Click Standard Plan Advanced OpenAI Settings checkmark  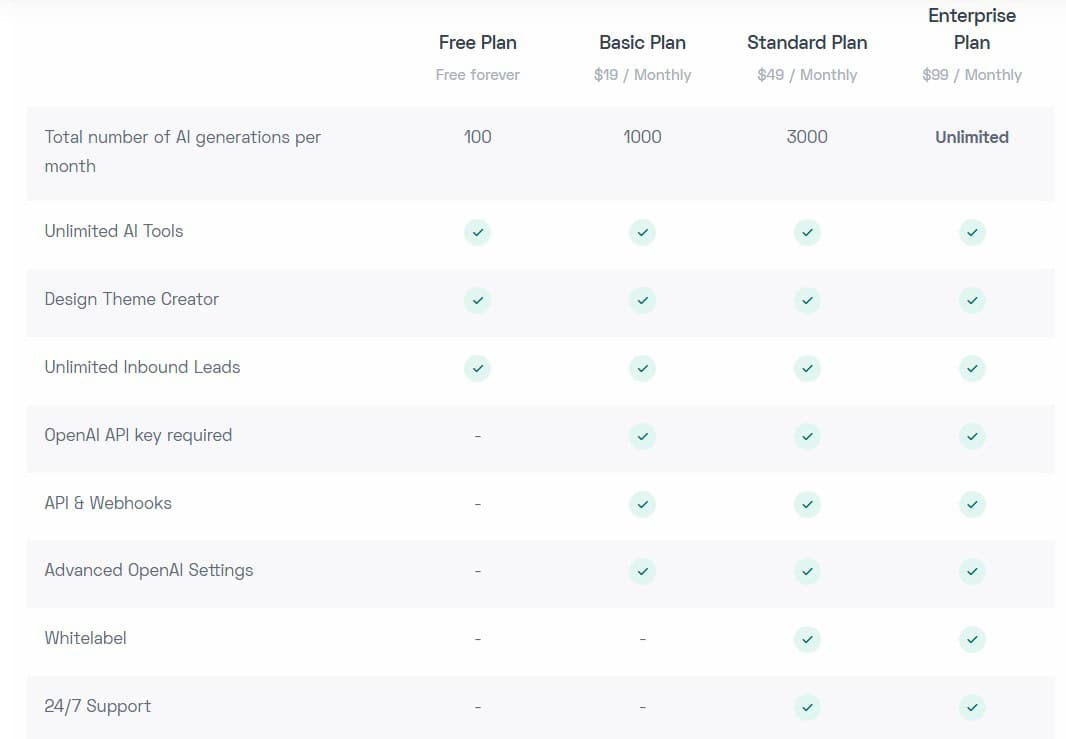click(807, 572)
